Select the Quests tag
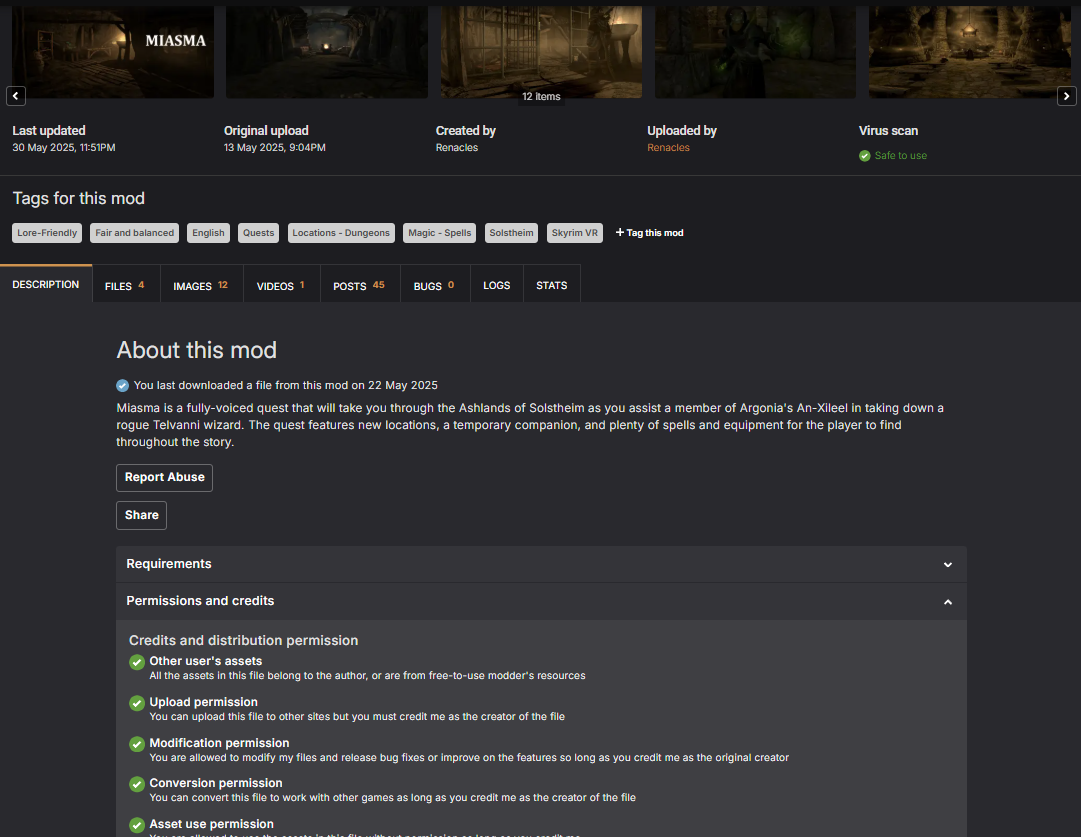The image size is (1081, 837). pyautogui.click(x=259, y=233)
